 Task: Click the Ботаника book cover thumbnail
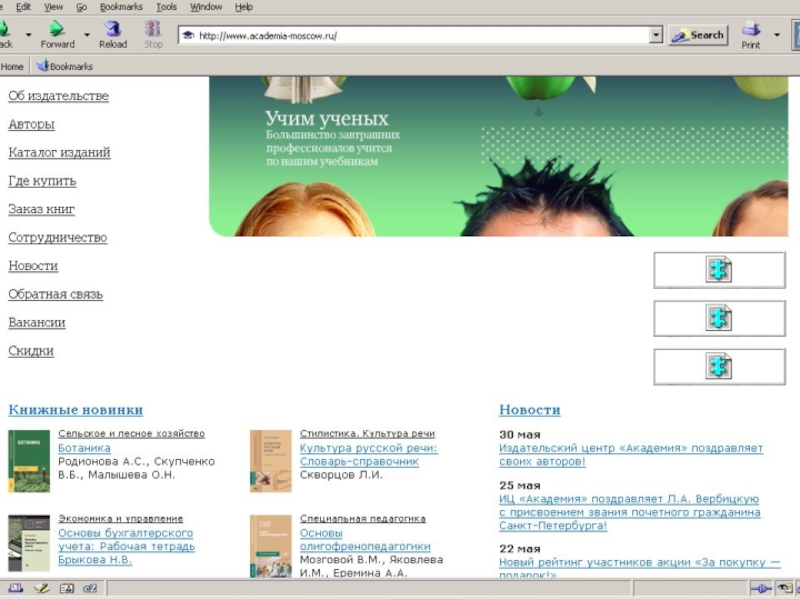pos(29,461)
